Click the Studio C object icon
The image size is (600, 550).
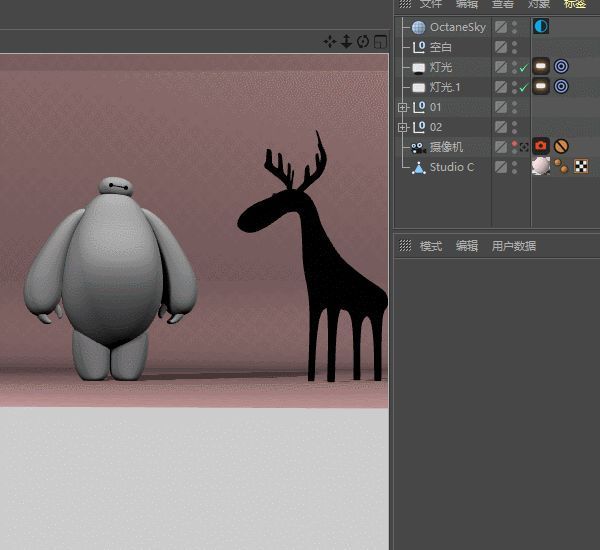coord(419,168)
